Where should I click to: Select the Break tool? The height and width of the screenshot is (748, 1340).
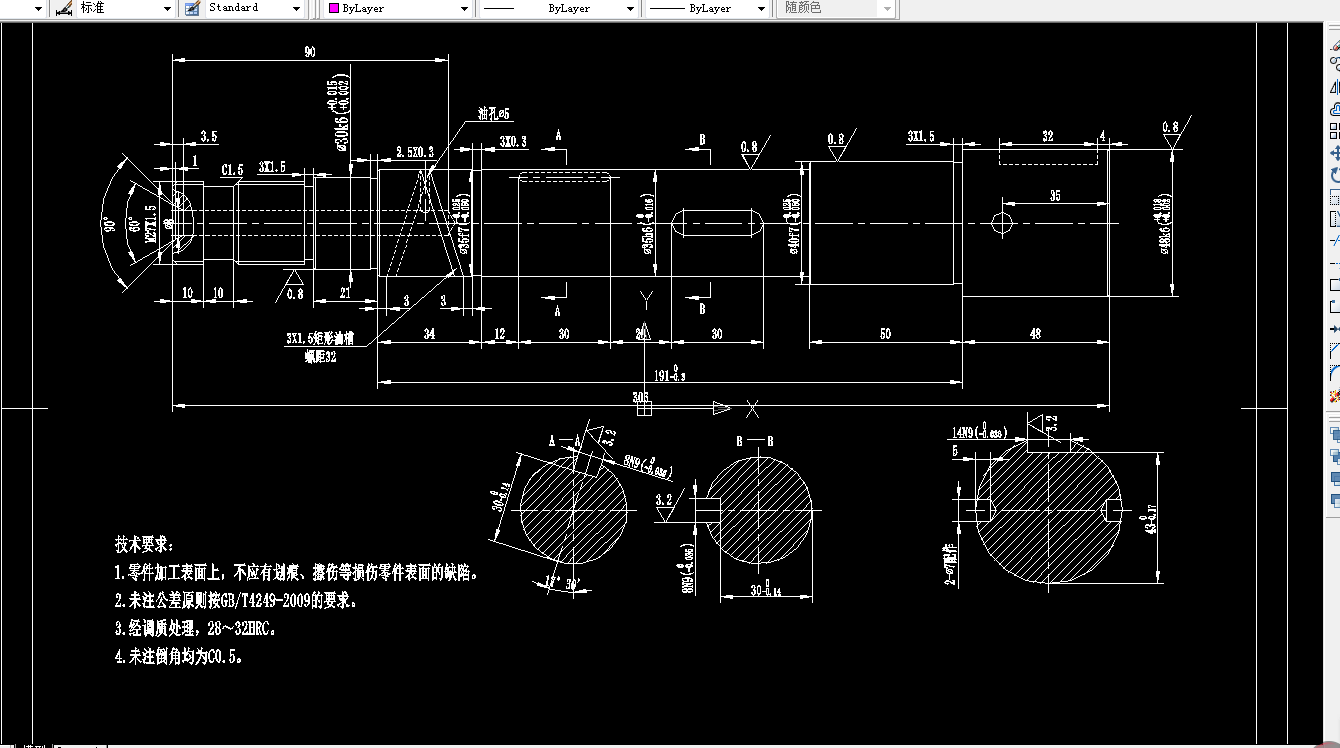pyautogui.click(x=1334, y=307)
